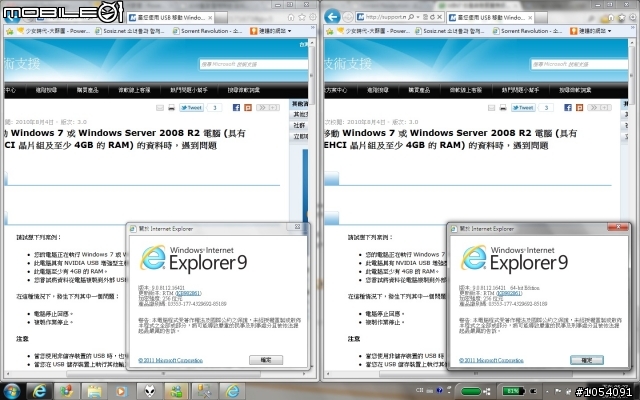
Task: Close the USB tab in left window
Action: [x=210, y=18]
